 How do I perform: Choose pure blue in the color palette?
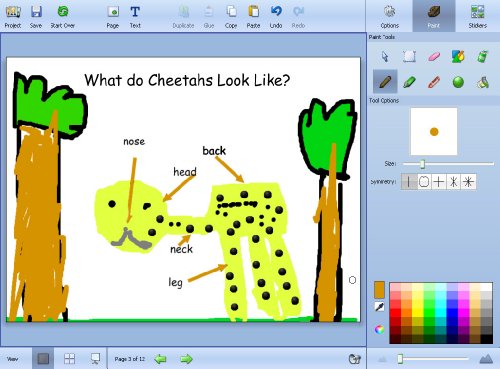tap(452, 313)
